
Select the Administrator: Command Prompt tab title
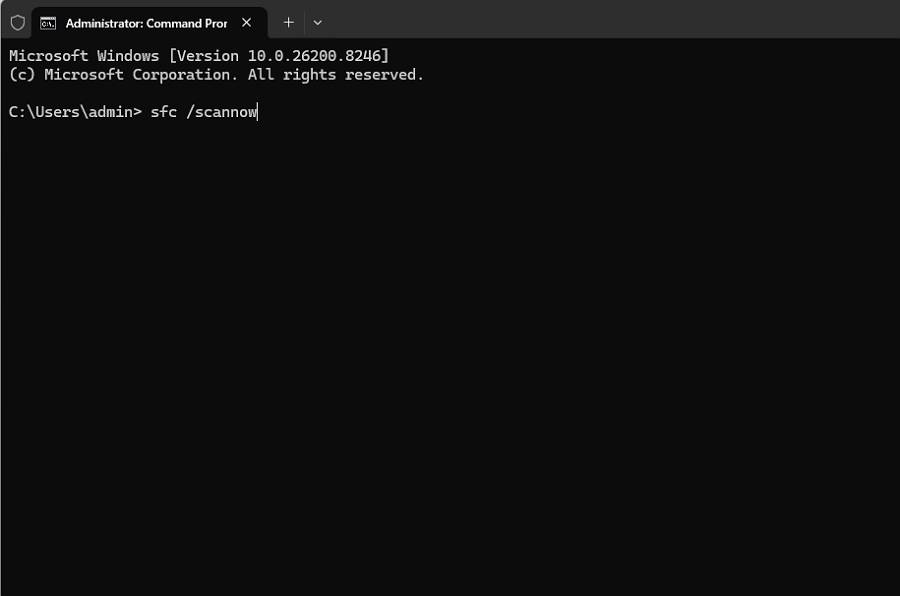146,22
